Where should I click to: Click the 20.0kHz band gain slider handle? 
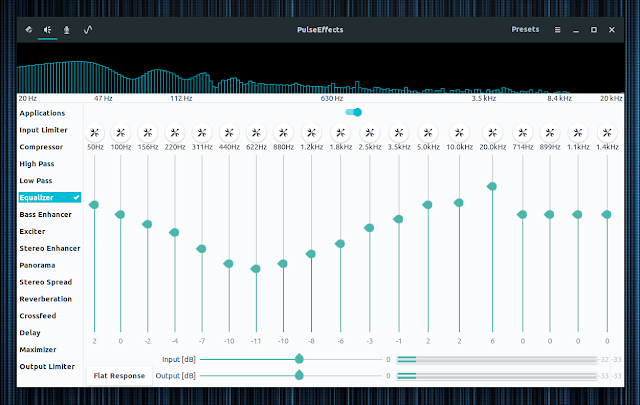(492, 187)
